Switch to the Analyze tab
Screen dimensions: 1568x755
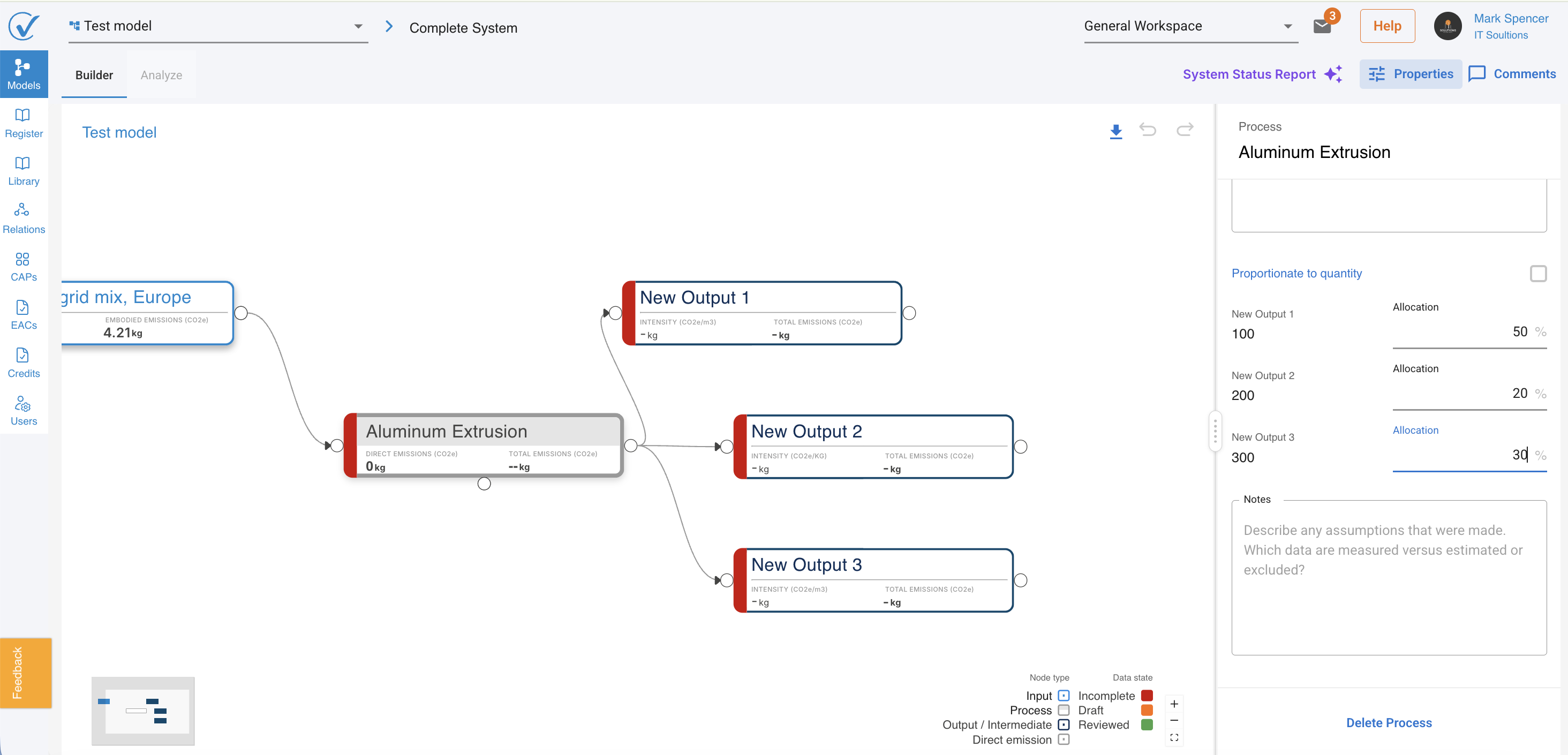161,75
